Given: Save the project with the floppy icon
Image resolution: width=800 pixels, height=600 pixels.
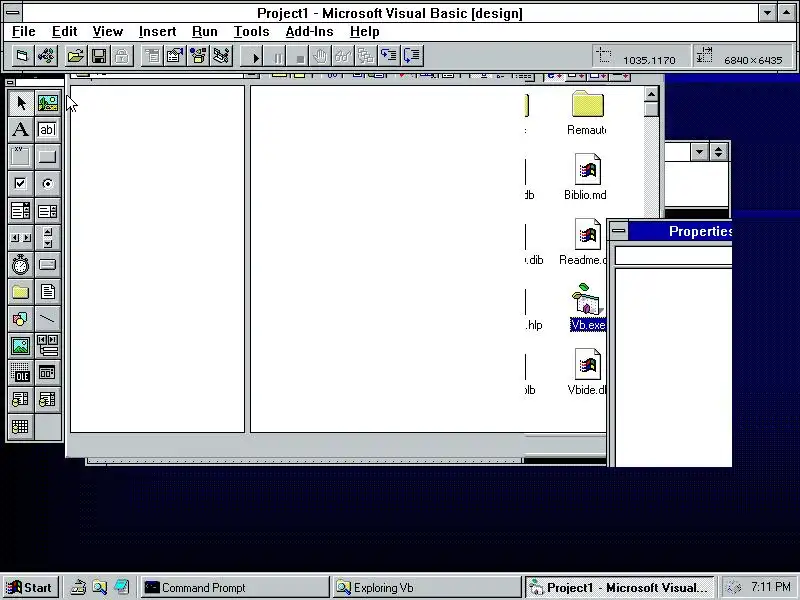Looking at the screenshot, I should pyautogui.click(x=99, y=56).
